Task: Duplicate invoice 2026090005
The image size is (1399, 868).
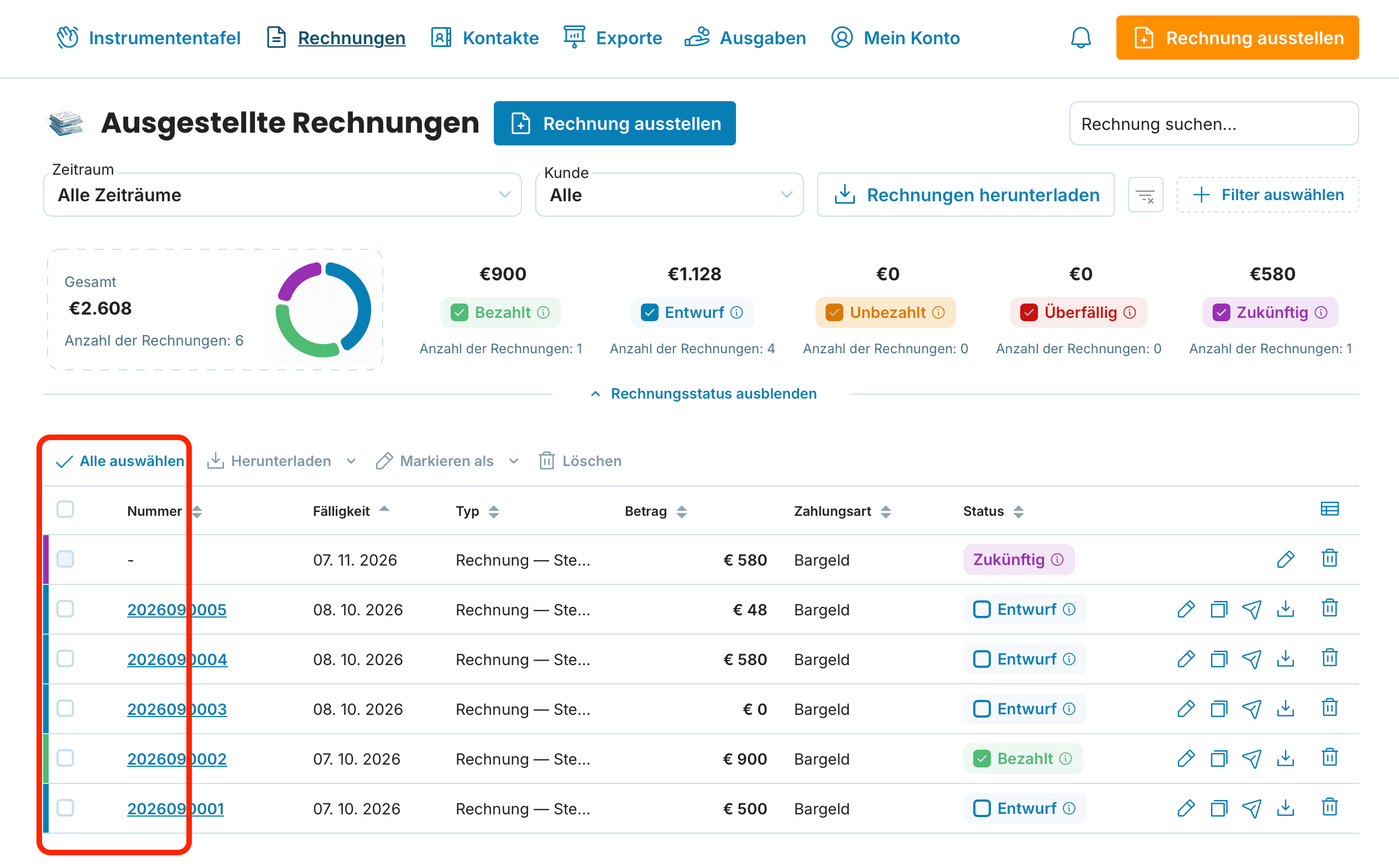Action: pos(1219,609)
